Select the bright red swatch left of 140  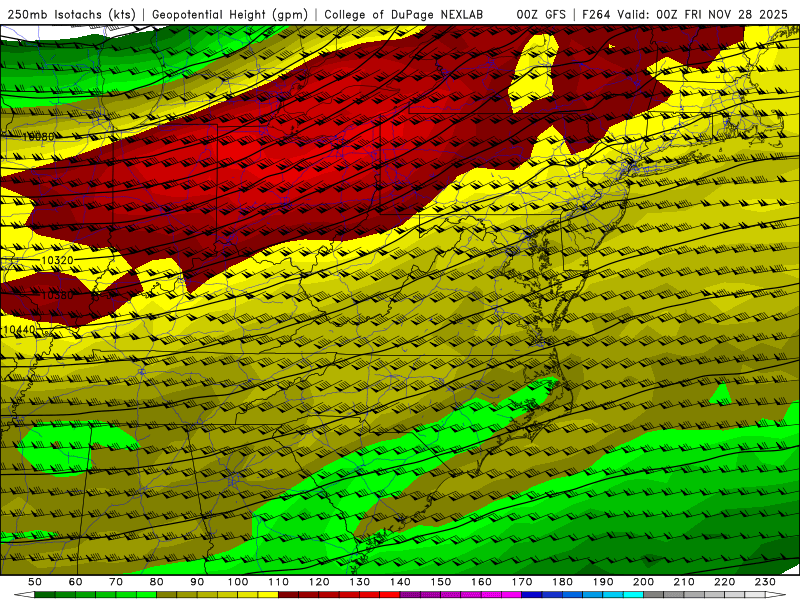pos(390,595)
